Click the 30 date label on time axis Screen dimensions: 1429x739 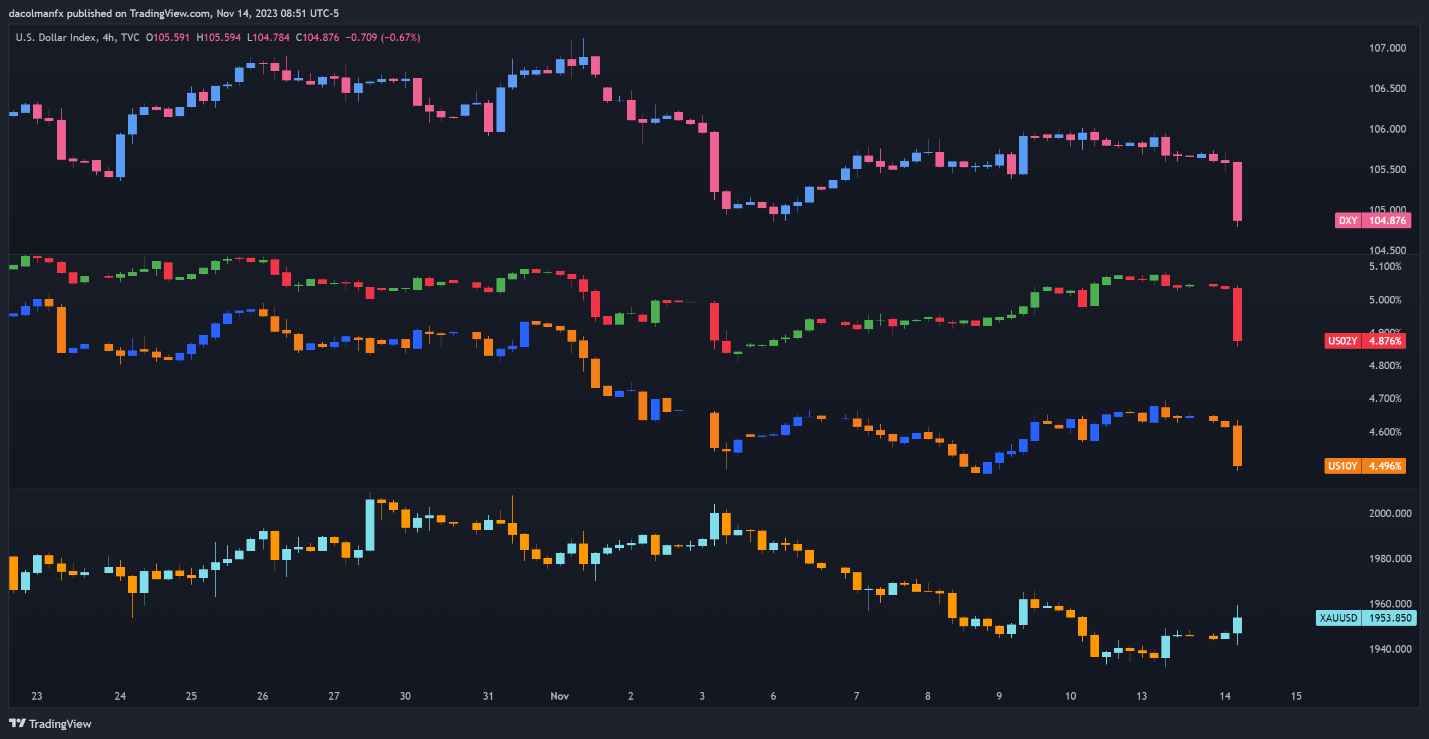[405, 695]
